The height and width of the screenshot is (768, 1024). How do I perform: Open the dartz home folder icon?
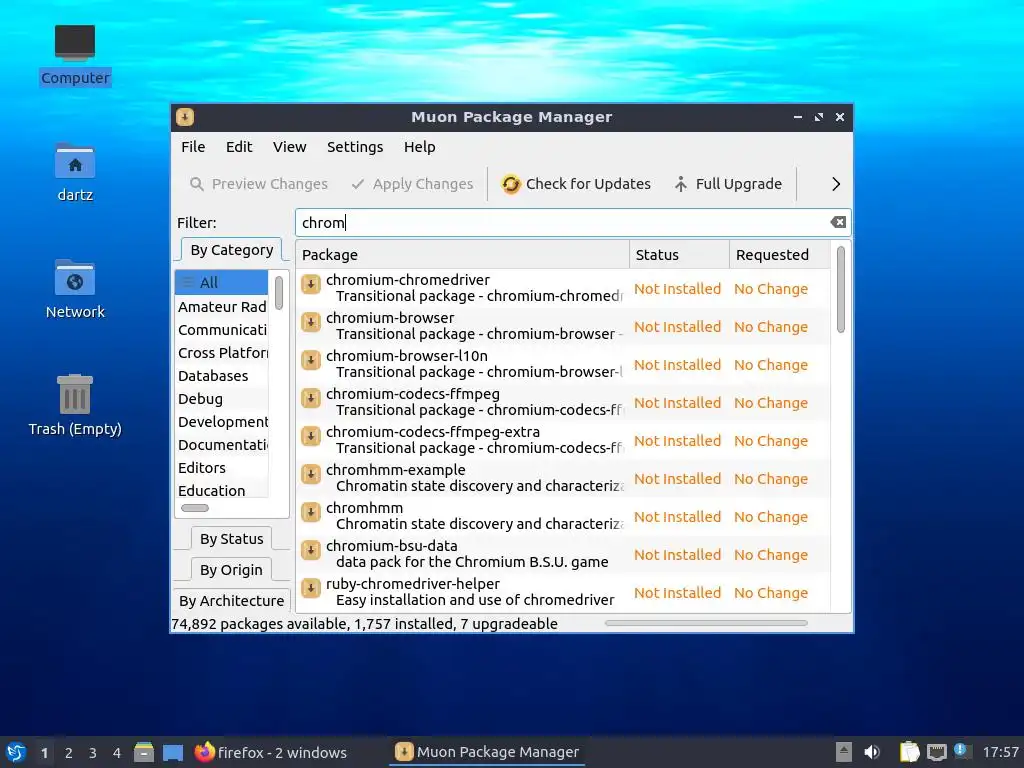click(x=74, y=161)
